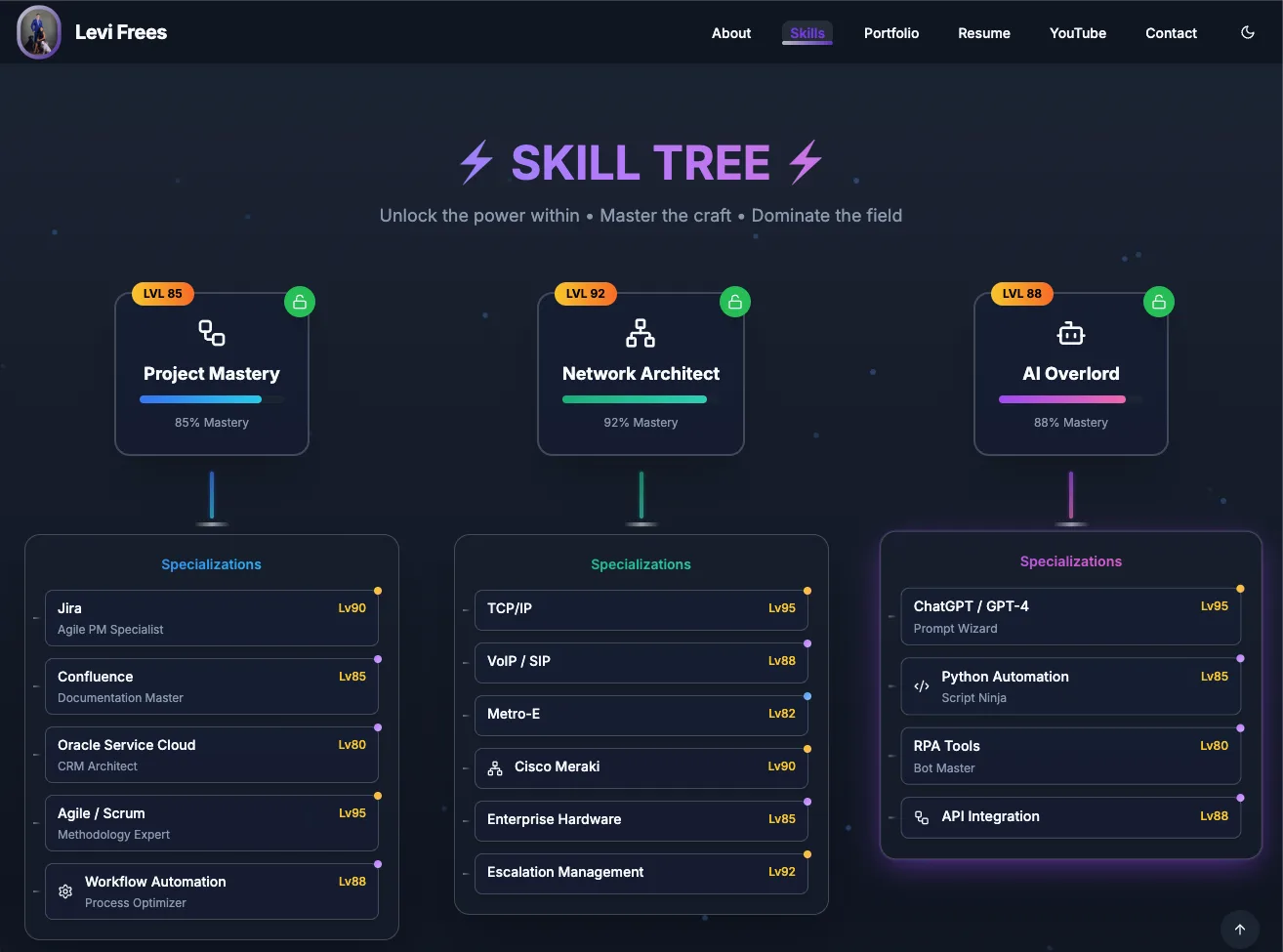
Task: Click the Cisco Meraki skill label
Action: (558, 766)
